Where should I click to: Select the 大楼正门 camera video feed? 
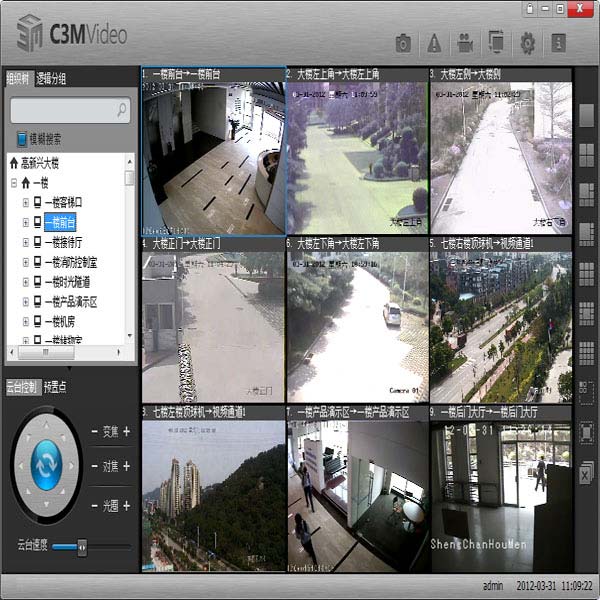[x=213, y=319]
